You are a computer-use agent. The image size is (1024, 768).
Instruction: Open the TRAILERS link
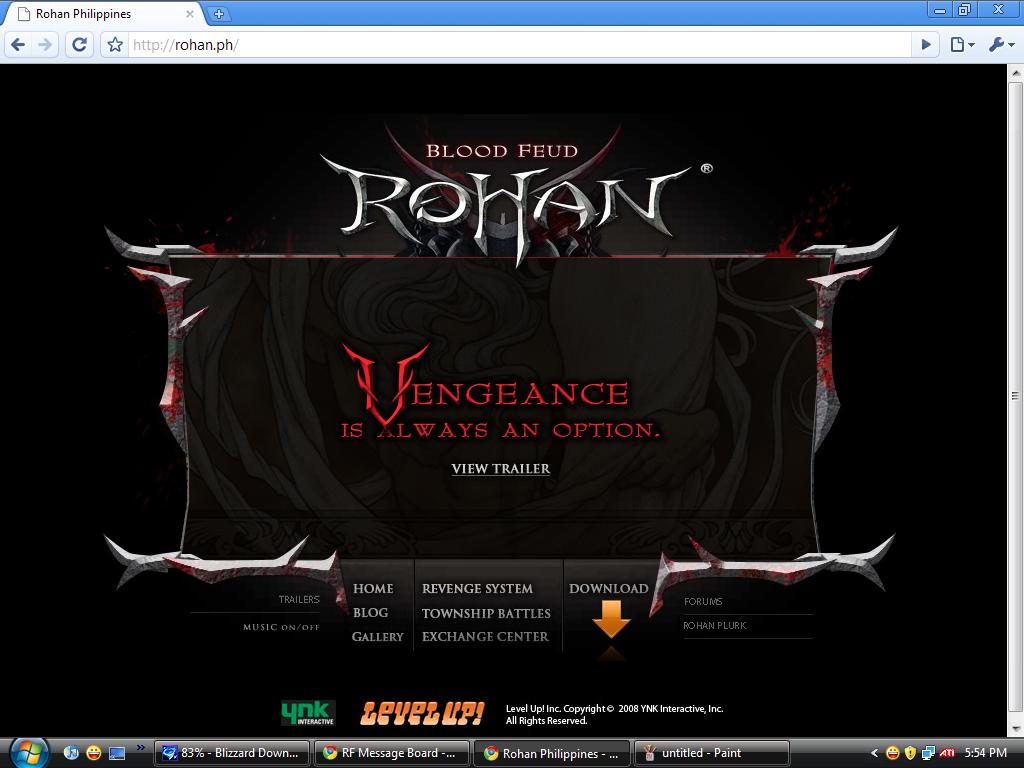click(x=299, y=600)
